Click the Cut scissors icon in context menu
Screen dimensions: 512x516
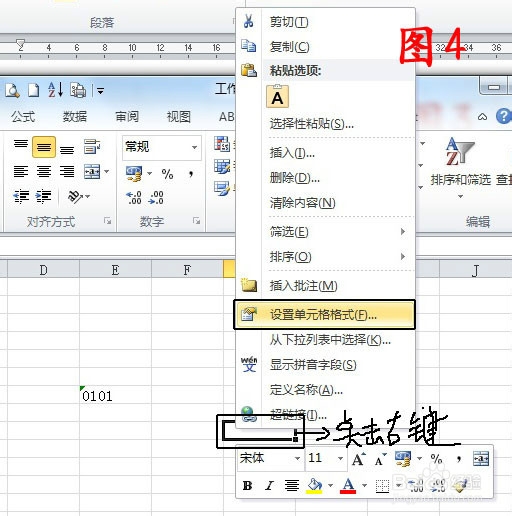click(248, 21)
